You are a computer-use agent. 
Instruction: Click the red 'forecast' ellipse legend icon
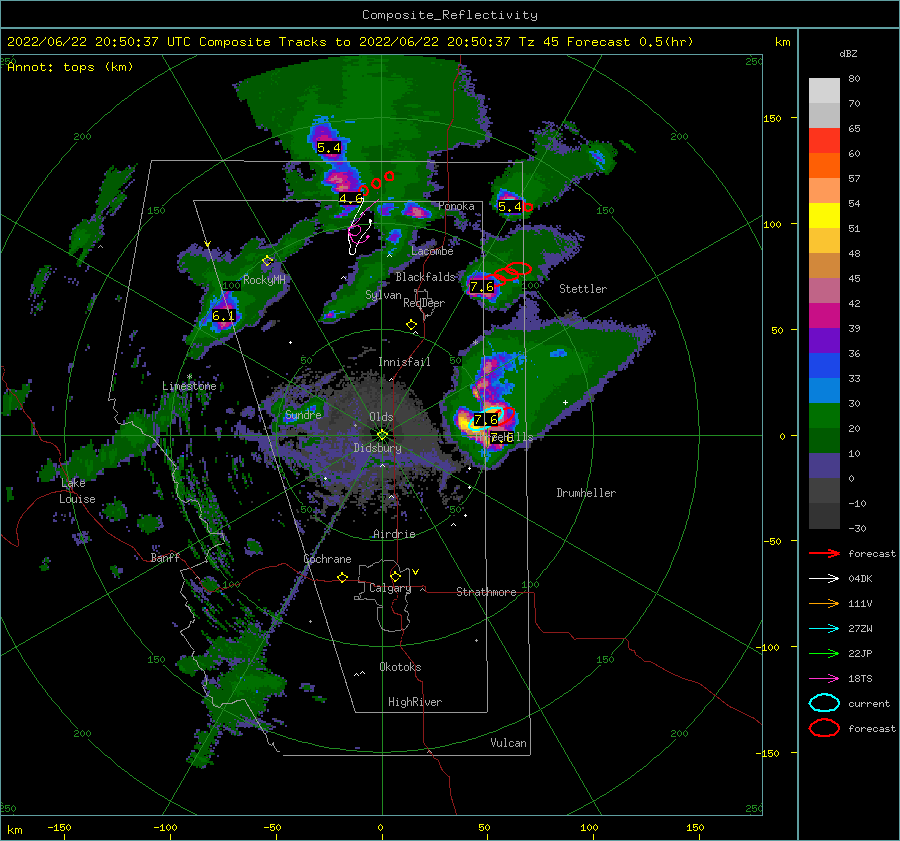coord(824,728)
